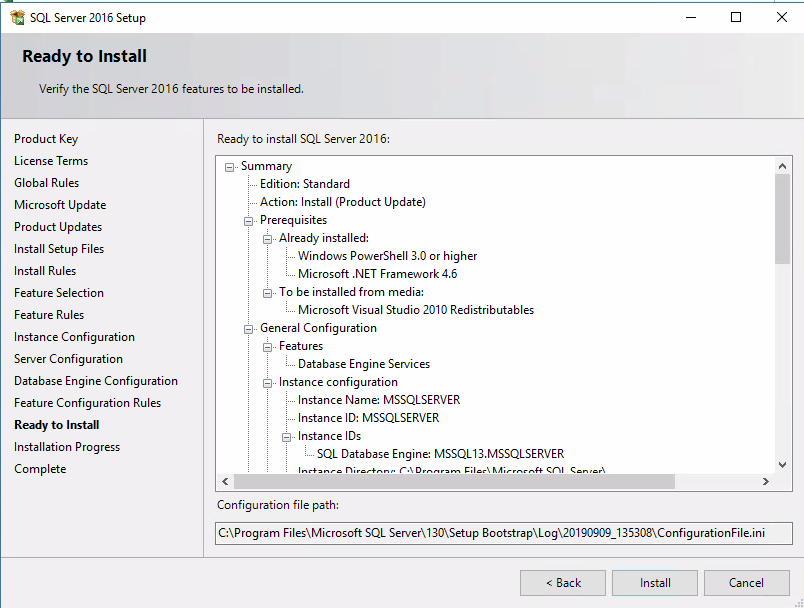Click the SQL Server title bar icon

(16, 17)
